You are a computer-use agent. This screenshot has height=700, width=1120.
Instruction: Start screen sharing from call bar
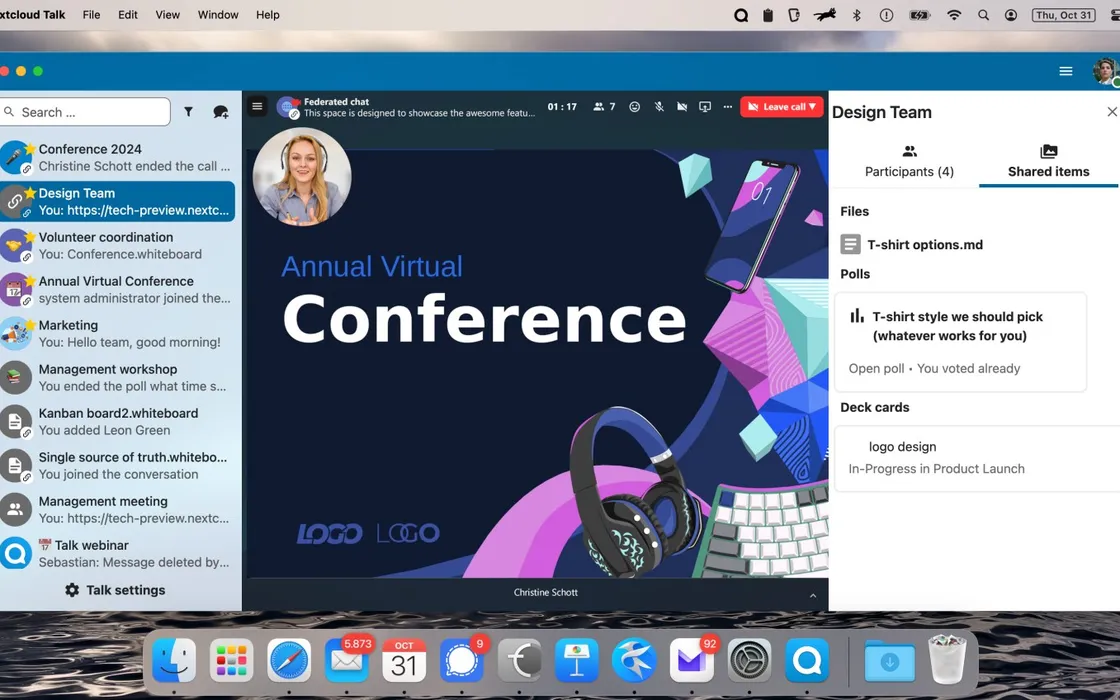point(705,106)
